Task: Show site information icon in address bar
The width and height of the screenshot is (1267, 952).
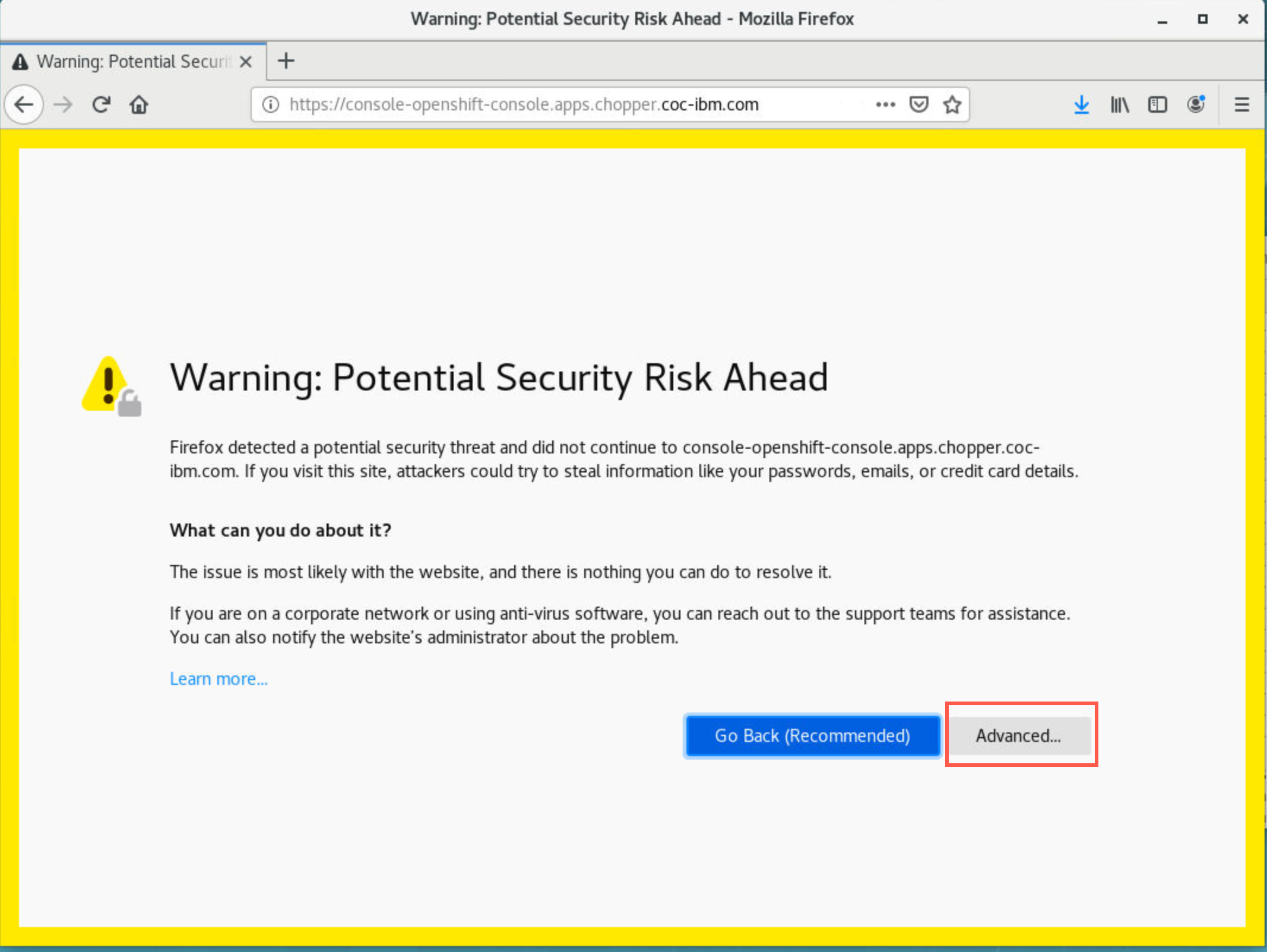Action: [x=271, y=105]
